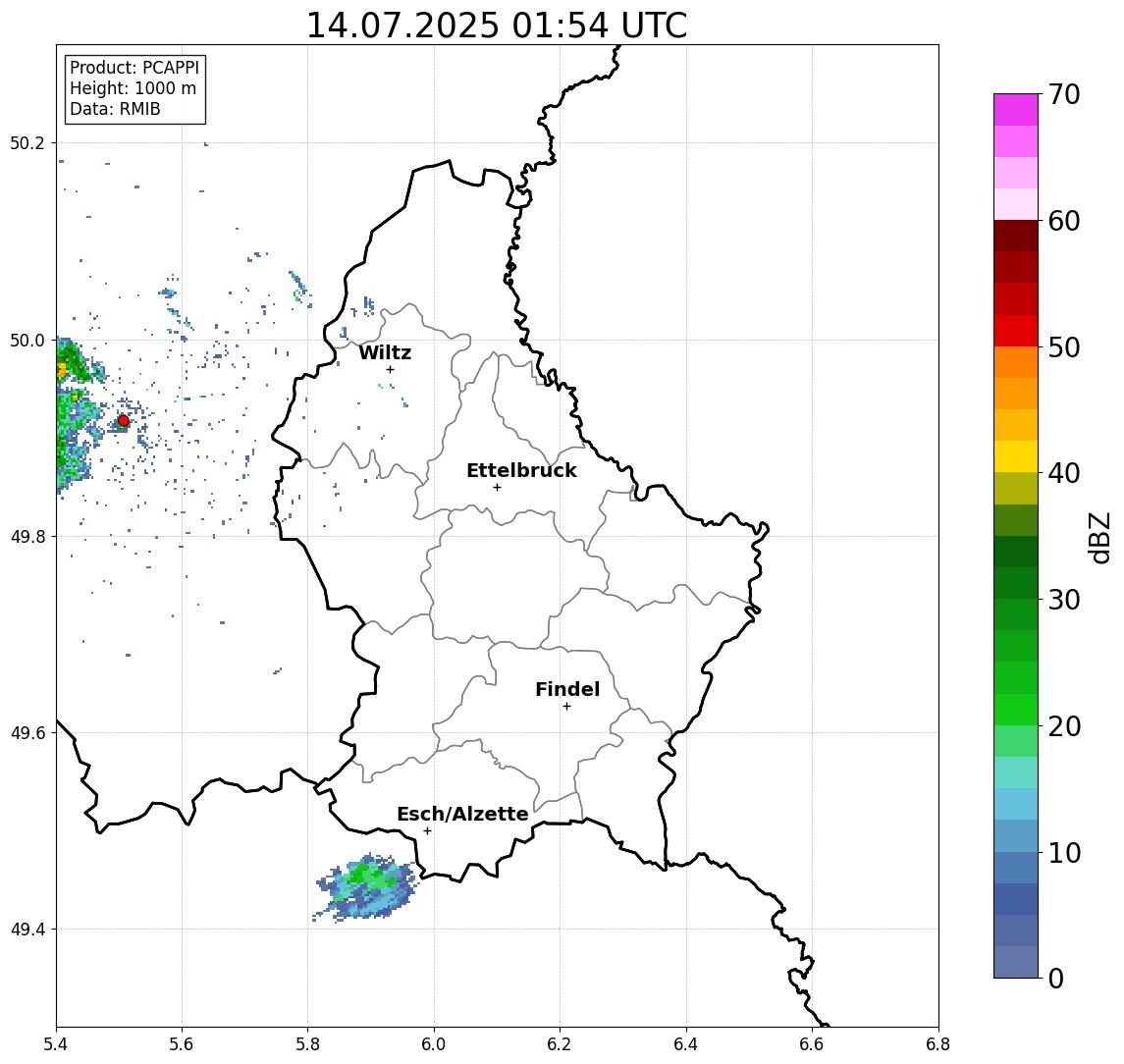Screen dimensions: 1124x1064
Task: Click the cross marker below the Findel label
Action: pos(566,707)
